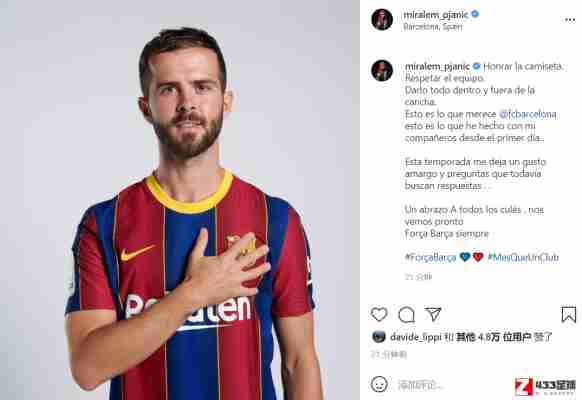Click the post photo of the player
Image resolution: width=582 pixels, height=400 pixels.
[x=180, y=200]
